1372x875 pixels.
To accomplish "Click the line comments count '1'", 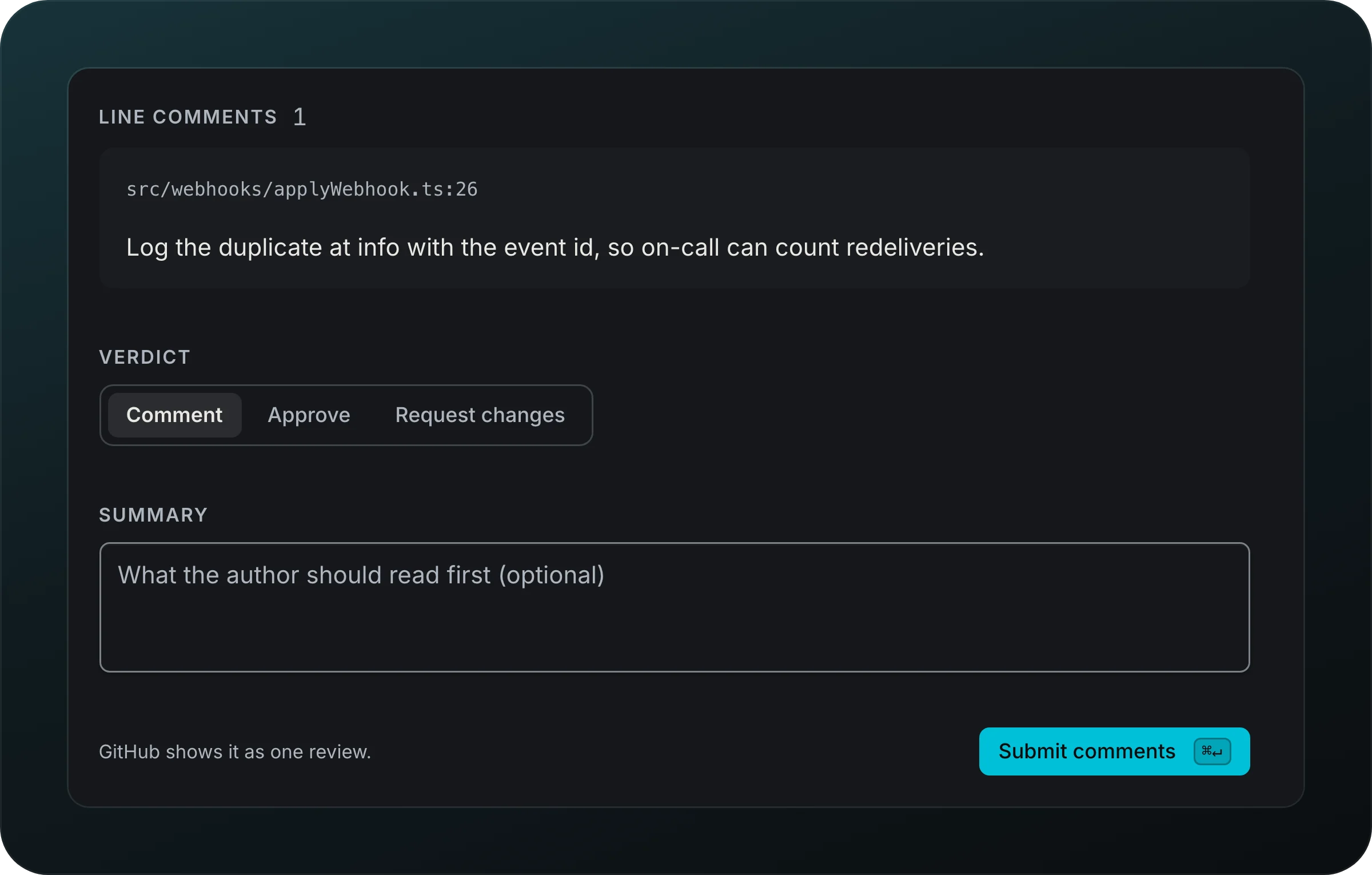I will (x=300, y=117).
